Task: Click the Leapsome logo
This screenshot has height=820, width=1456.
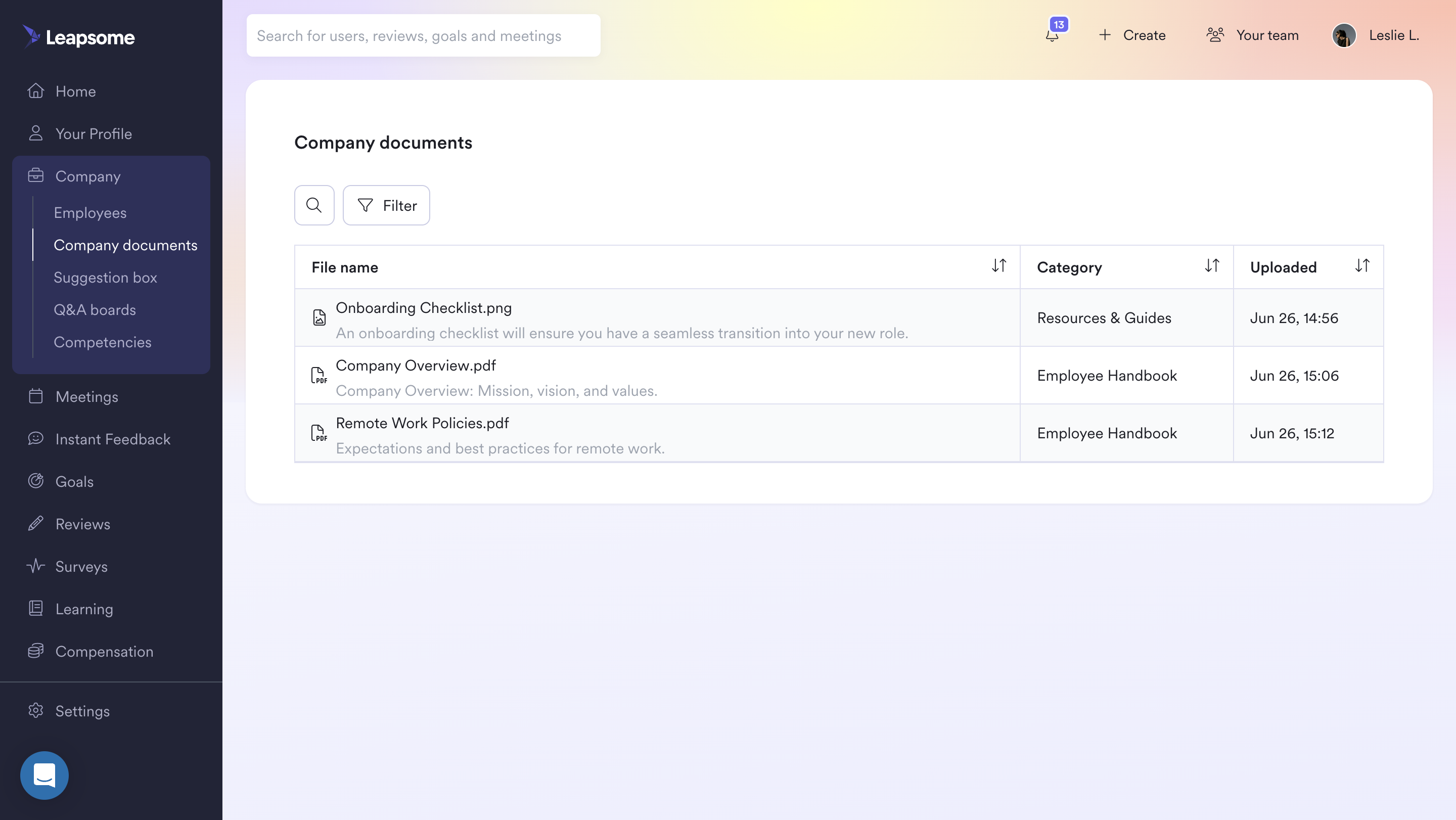Action: [78, 37]
